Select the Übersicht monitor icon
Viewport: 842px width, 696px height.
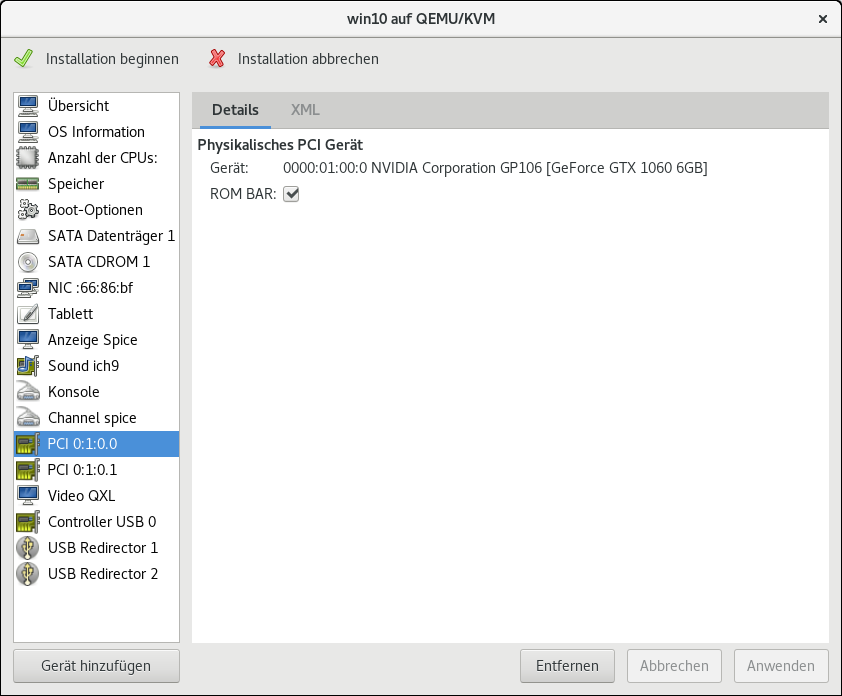(x=28, y=106)
